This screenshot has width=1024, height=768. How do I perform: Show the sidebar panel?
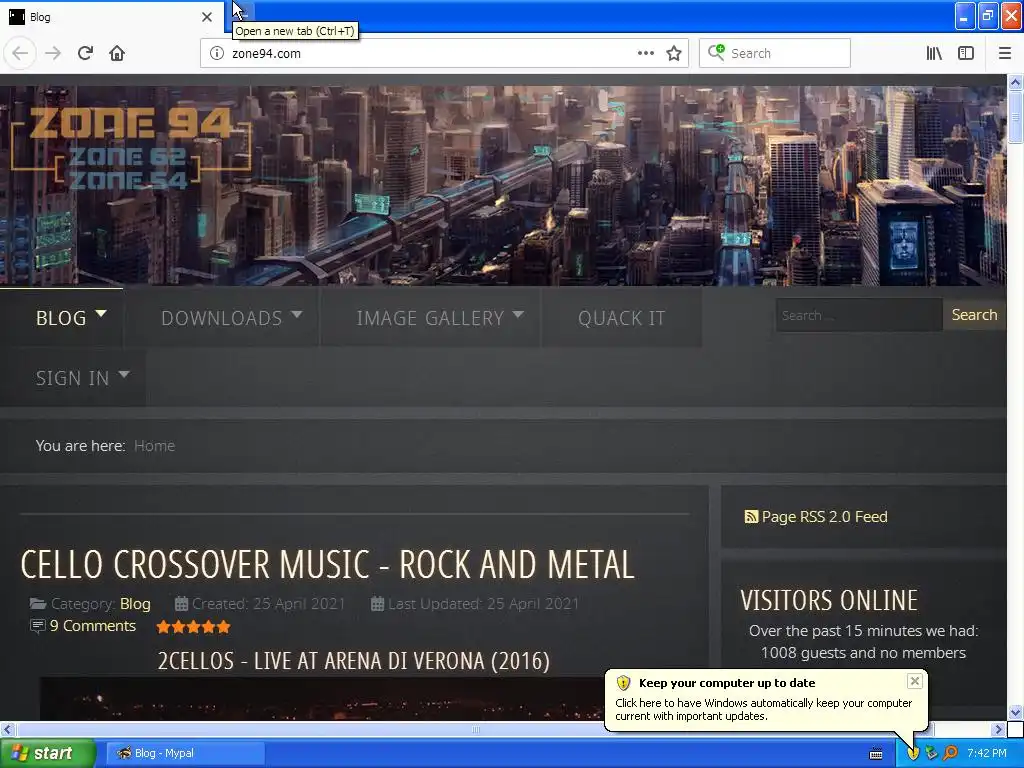(966, 54)
